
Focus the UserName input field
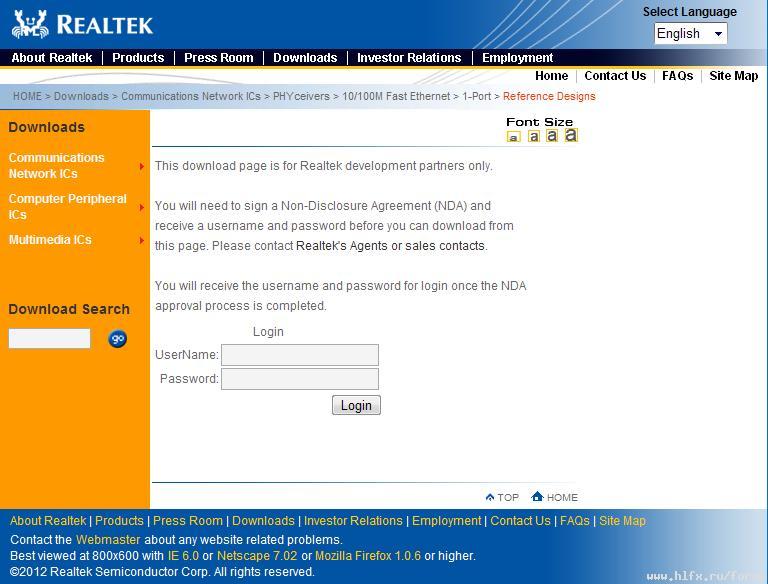tap(300, 355)
